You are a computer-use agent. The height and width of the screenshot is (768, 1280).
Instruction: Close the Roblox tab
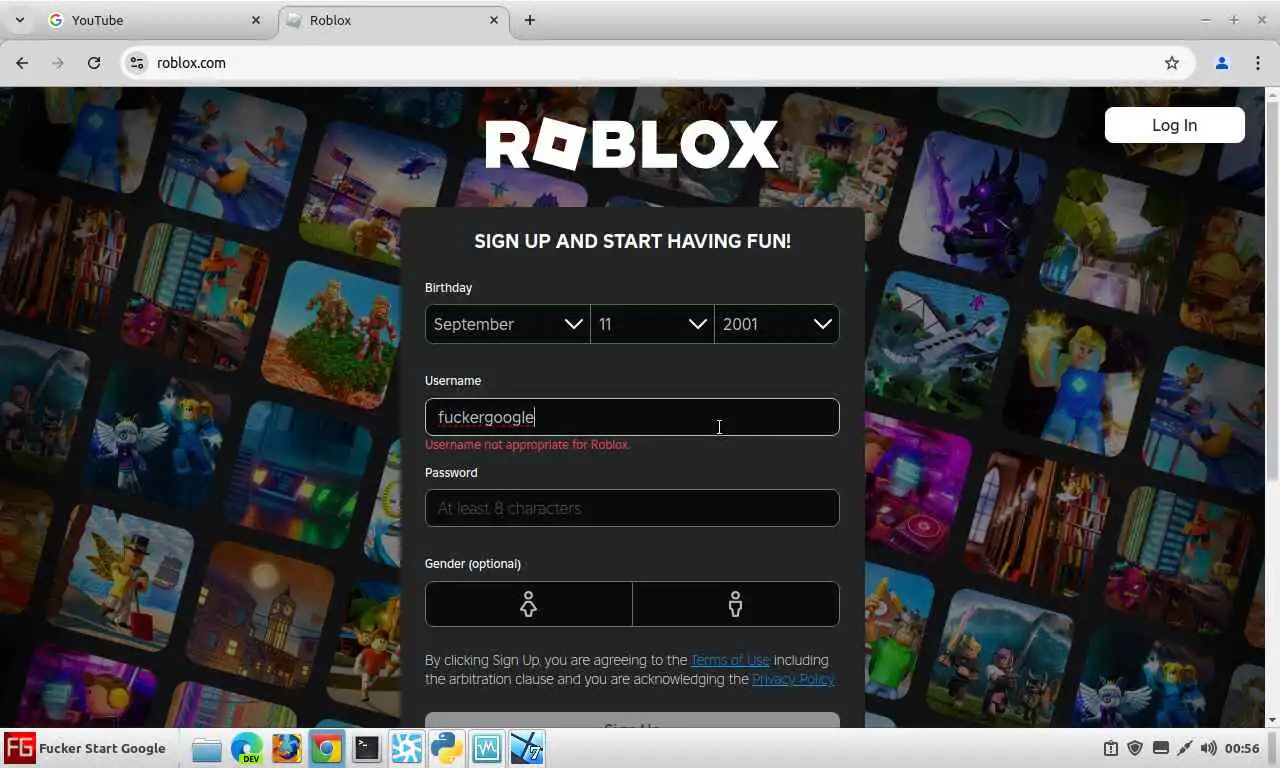494,20
